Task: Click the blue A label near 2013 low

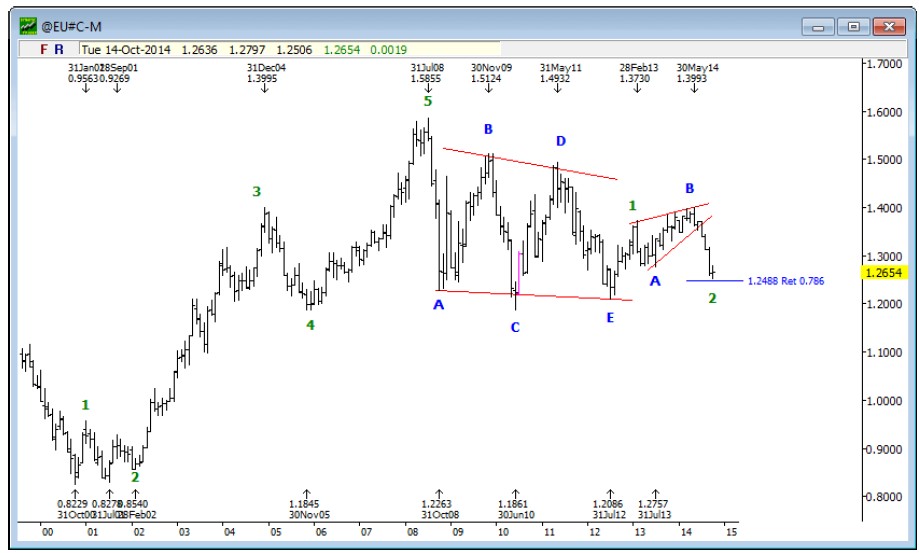Action: click(655, 281)
